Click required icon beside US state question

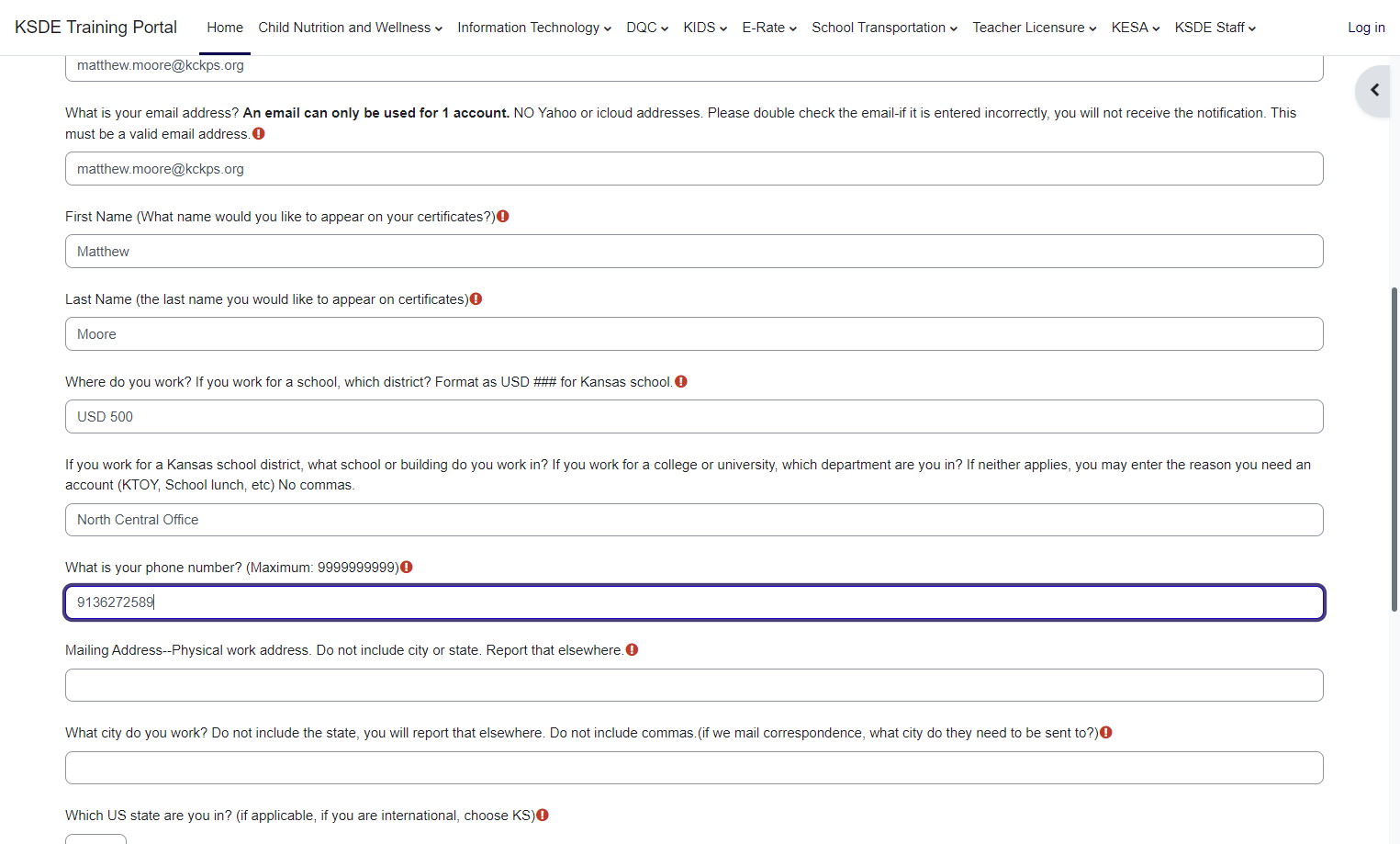pyautogui.click(x=543, y=816)
